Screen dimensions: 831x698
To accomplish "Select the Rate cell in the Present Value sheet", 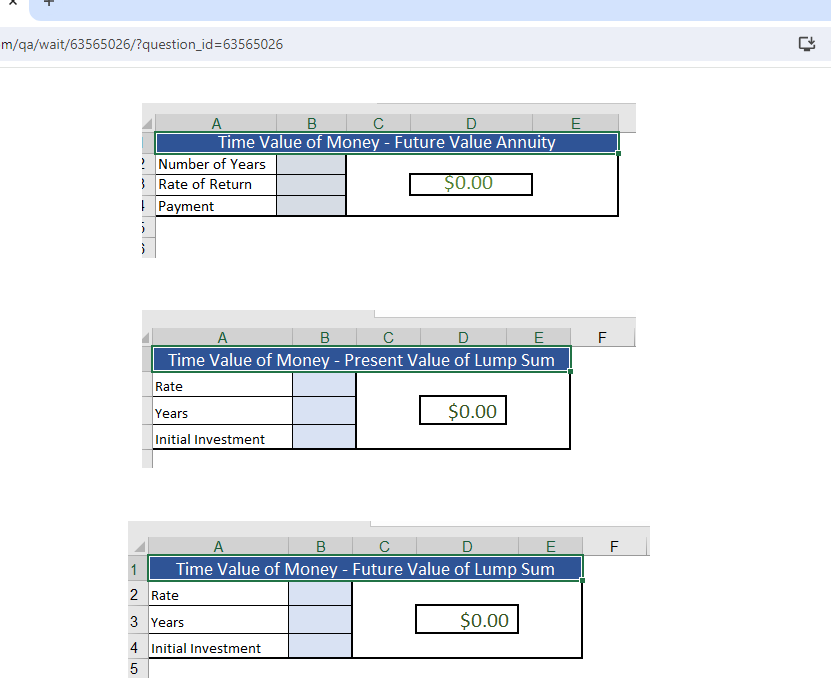I will [324, 386].
